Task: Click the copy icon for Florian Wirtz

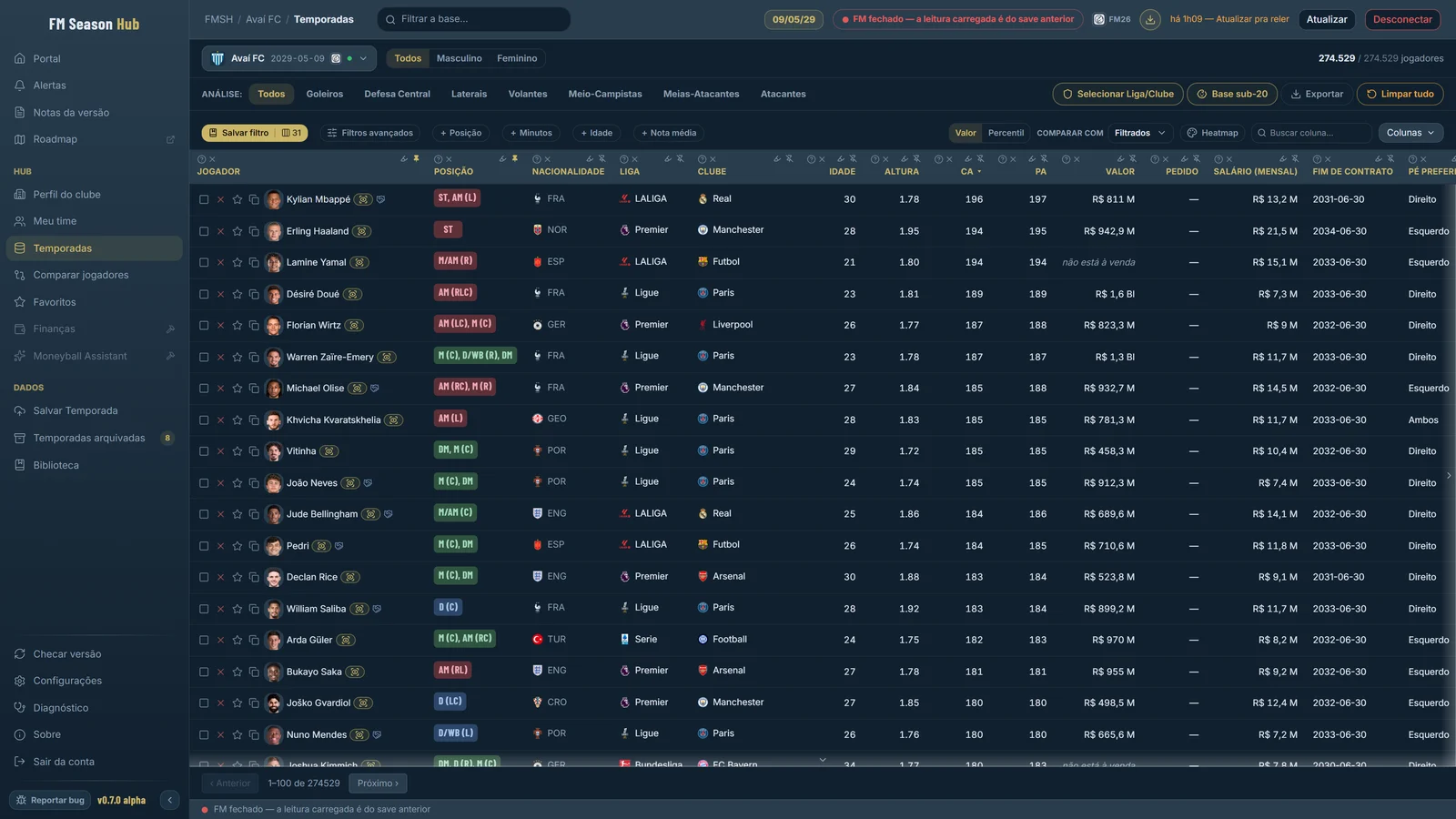Action: coord(254,326)
